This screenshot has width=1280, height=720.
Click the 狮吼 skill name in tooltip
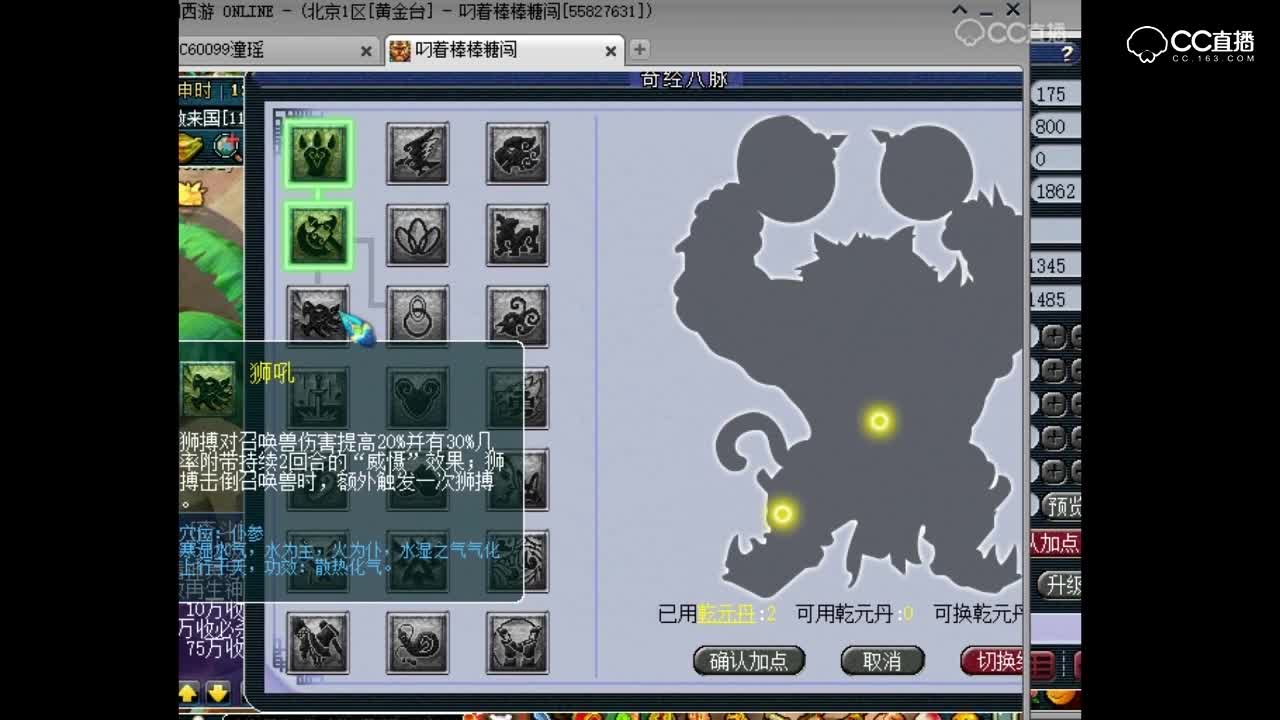point(272,373)
